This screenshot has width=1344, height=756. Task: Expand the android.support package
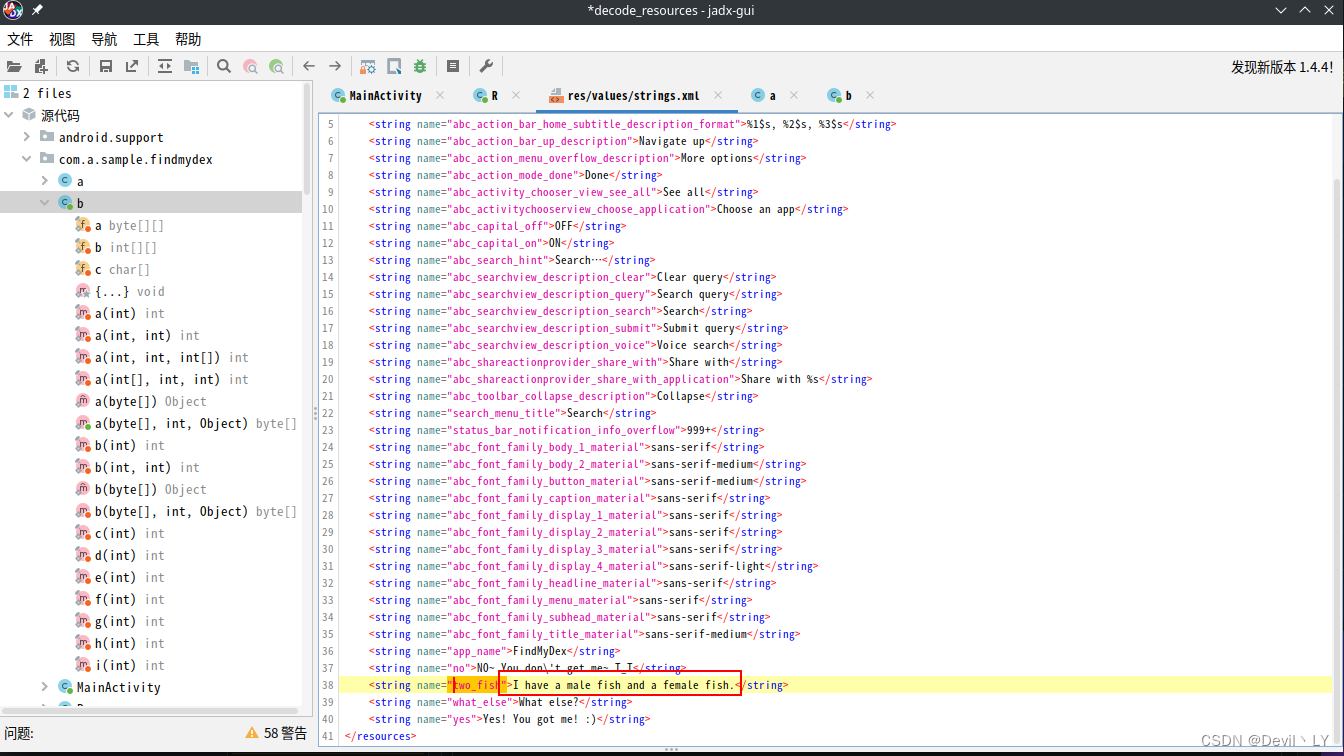point(27,137)
